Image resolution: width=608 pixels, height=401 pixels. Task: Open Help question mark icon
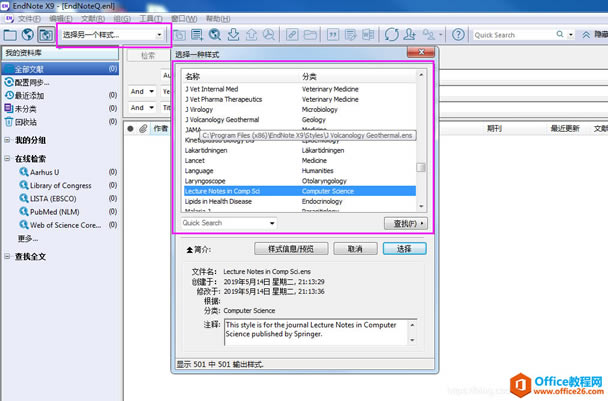[458, 35]
